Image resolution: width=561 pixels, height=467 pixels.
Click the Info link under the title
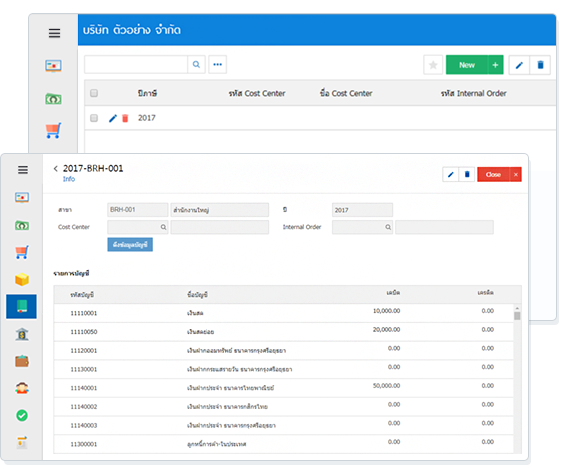[69, 179]
